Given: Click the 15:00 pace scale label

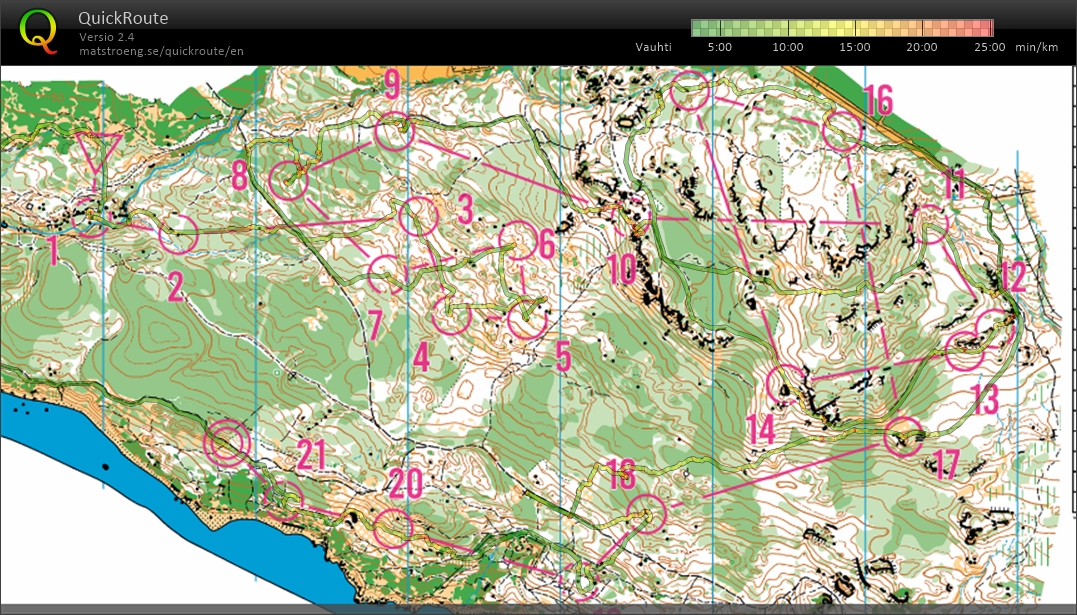Looking at the screenshot, I should (x=855, y=47).
